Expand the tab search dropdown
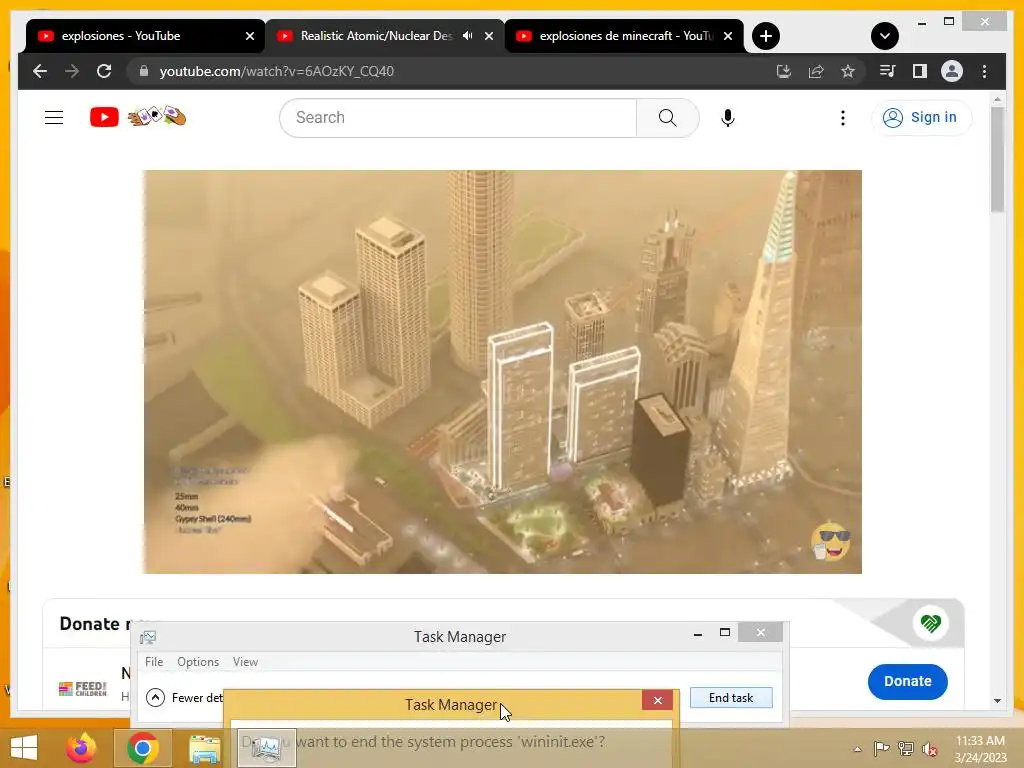This screenshot has height=768, width=1024. [x=884, y=36]
